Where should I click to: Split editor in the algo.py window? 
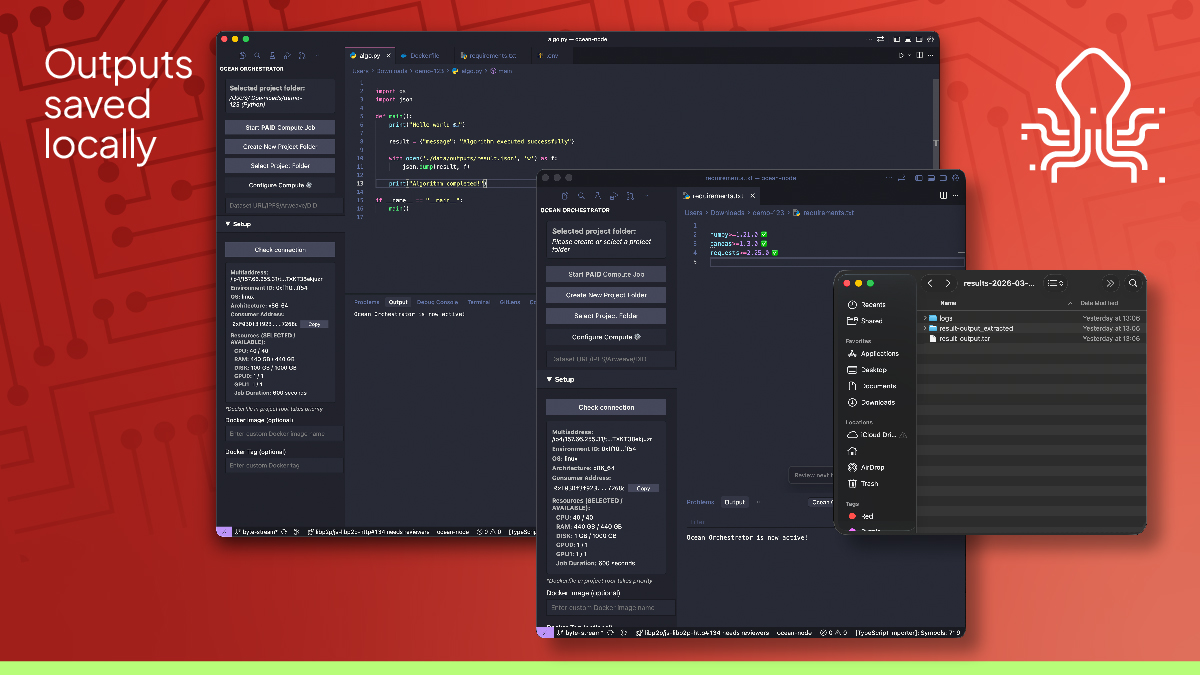click(x=919, y=55)
